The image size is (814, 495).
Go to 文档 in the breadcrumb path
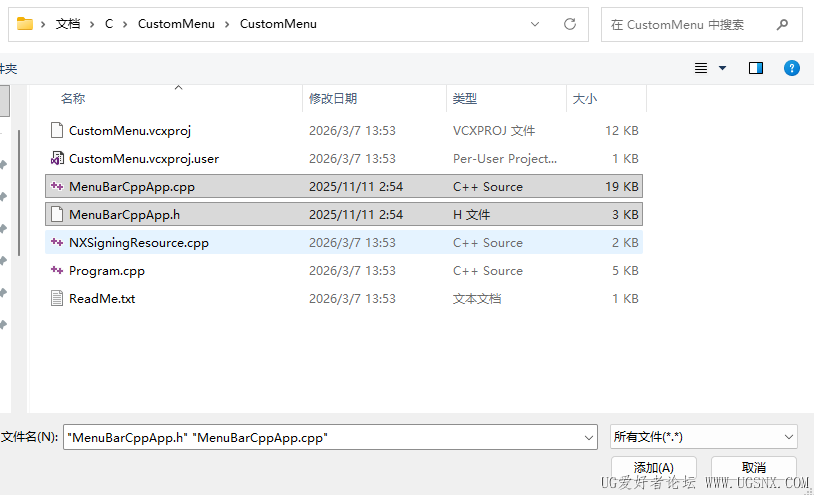point(68,24)
